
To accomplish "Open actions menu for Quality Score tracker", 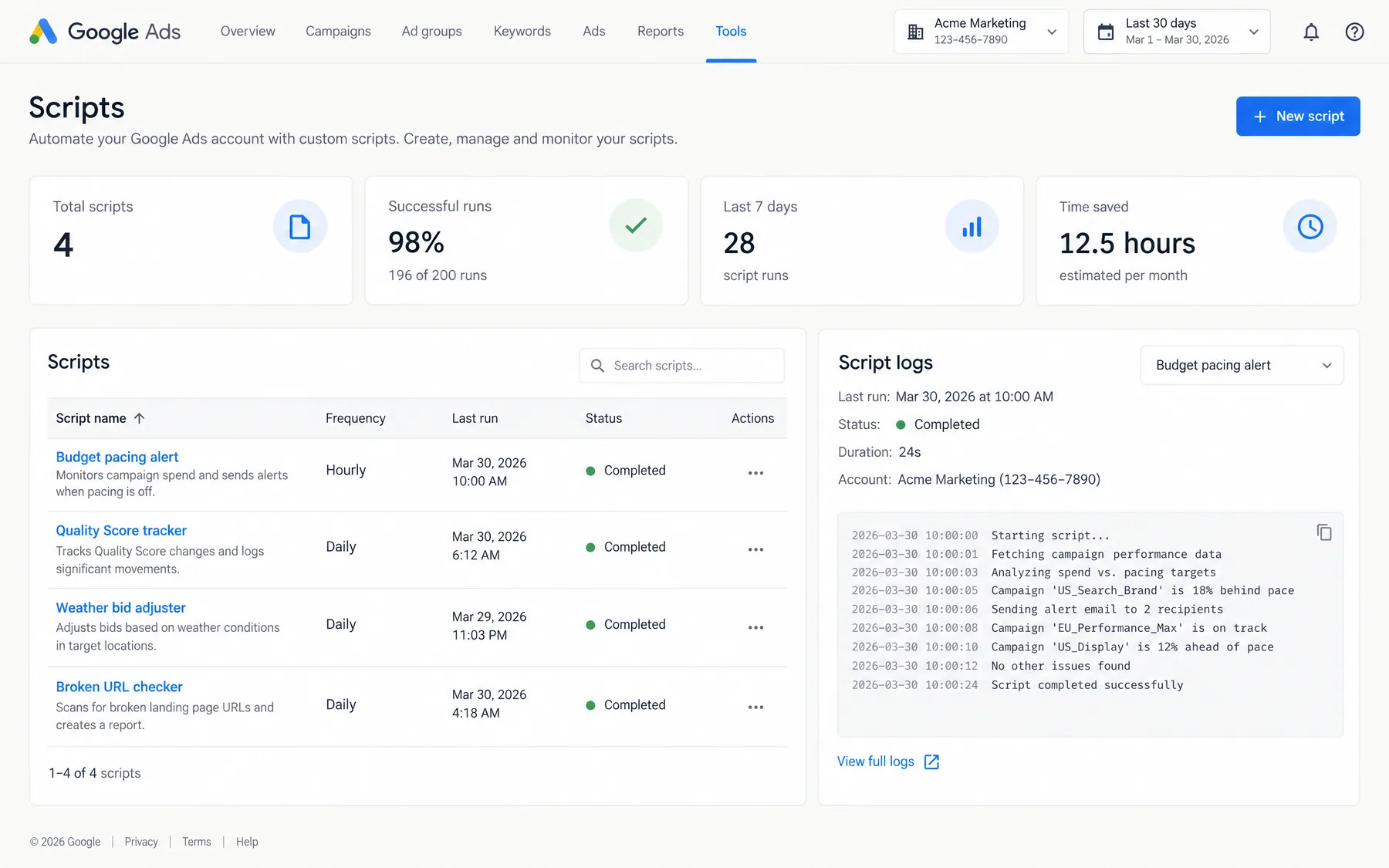I will click(x=755, y=549).
